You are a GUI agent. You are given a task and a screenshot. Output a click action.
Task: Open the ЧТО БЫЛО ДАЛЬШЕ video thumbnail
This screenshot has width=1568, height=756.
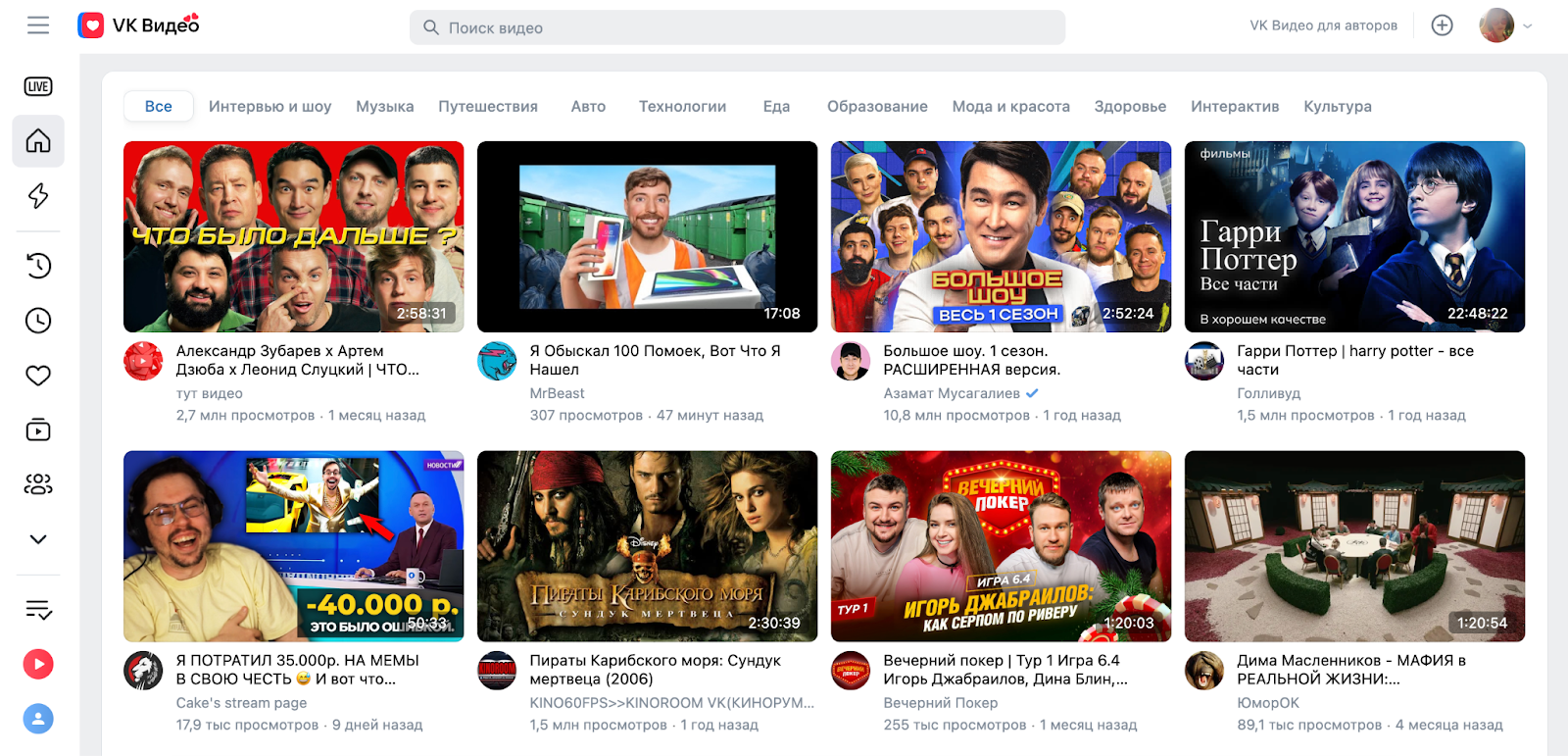click(x=294, y=236)
